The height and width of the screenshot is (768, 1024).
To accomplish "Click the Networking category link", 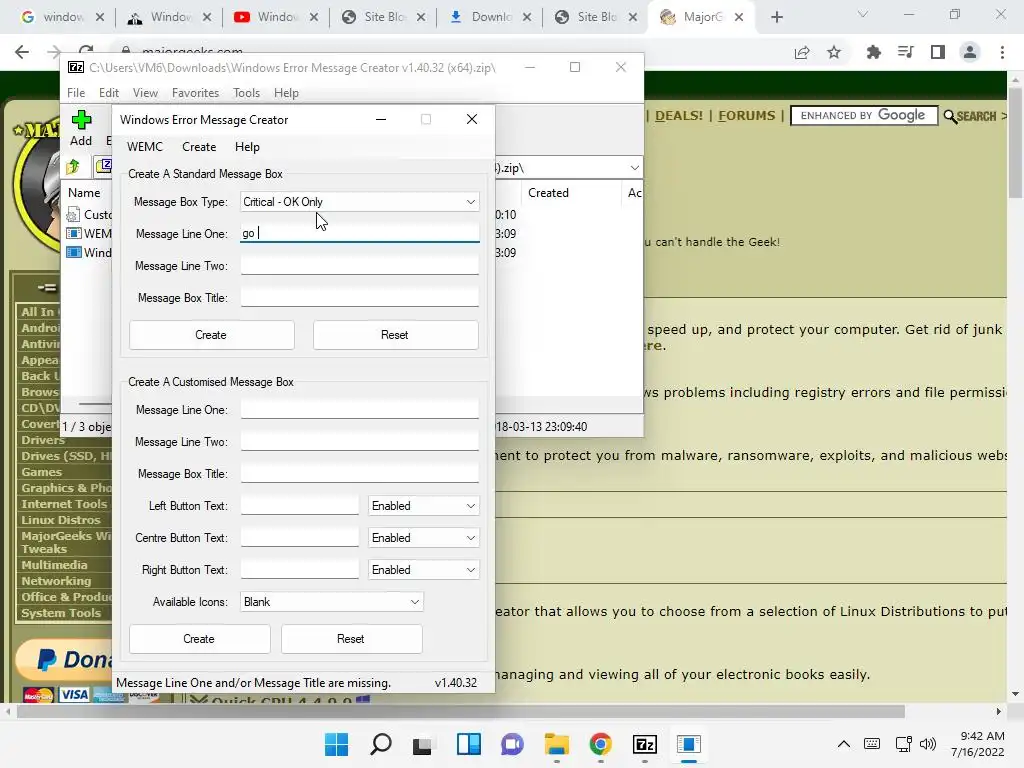I will 56,581.
